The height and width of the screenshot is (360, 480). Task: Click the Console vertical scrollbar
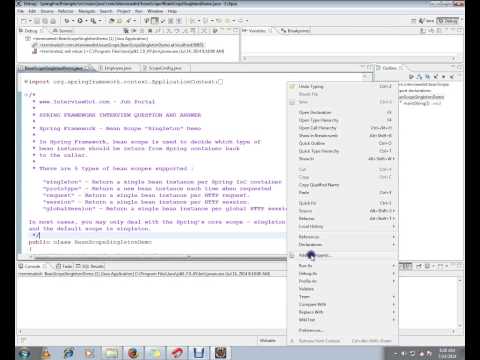pyautogui.click(x=460, y=302)
